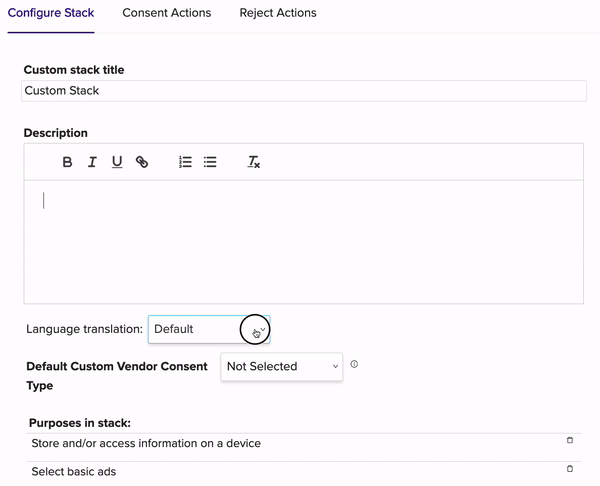Click the 'Description' label
Viewport: 600px width, 486px height.
click(56, 133)
